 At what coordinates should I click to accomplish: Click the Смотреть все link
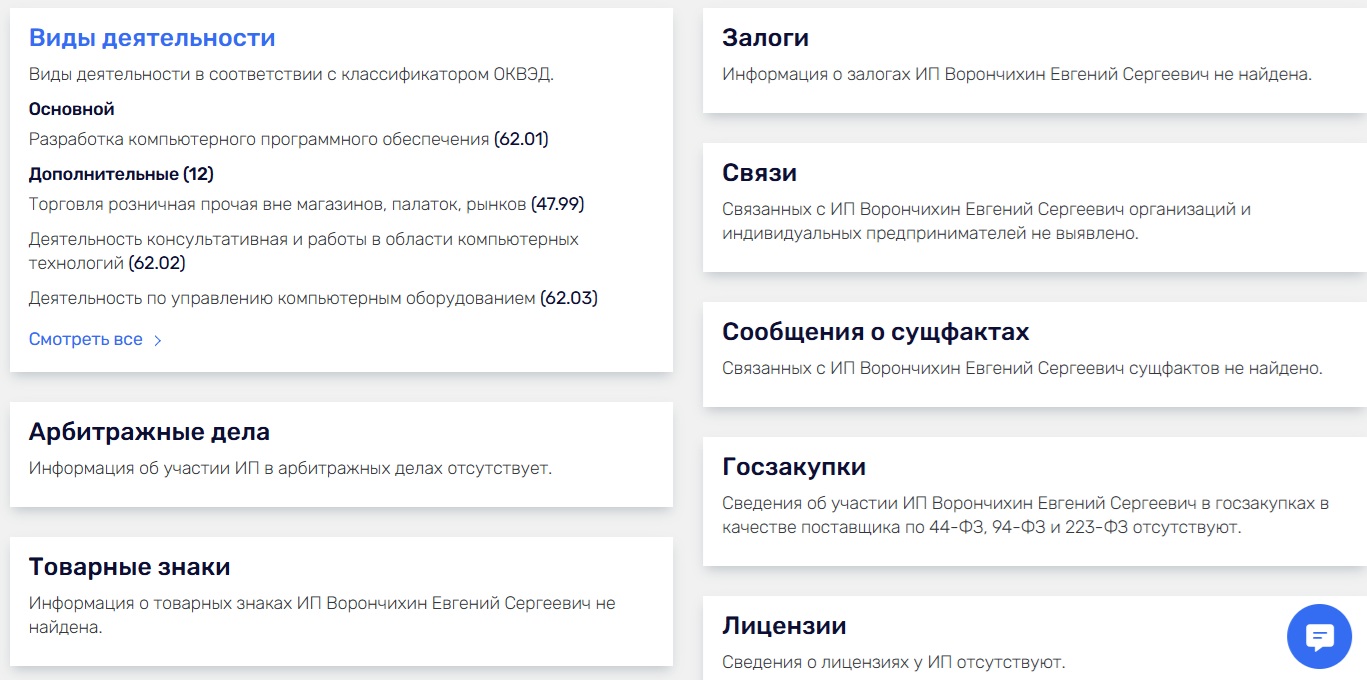(86, 339)
